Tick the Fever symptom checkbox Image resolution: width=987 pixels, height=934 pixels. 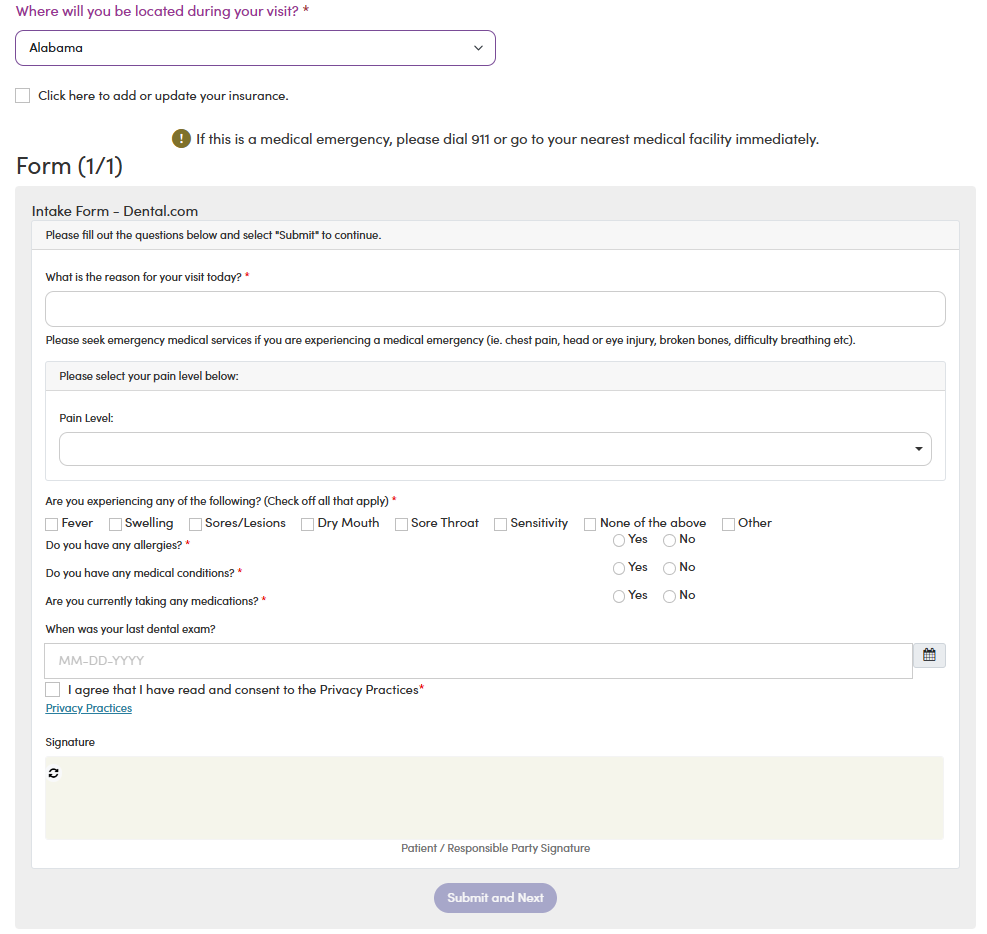(52, 524)
